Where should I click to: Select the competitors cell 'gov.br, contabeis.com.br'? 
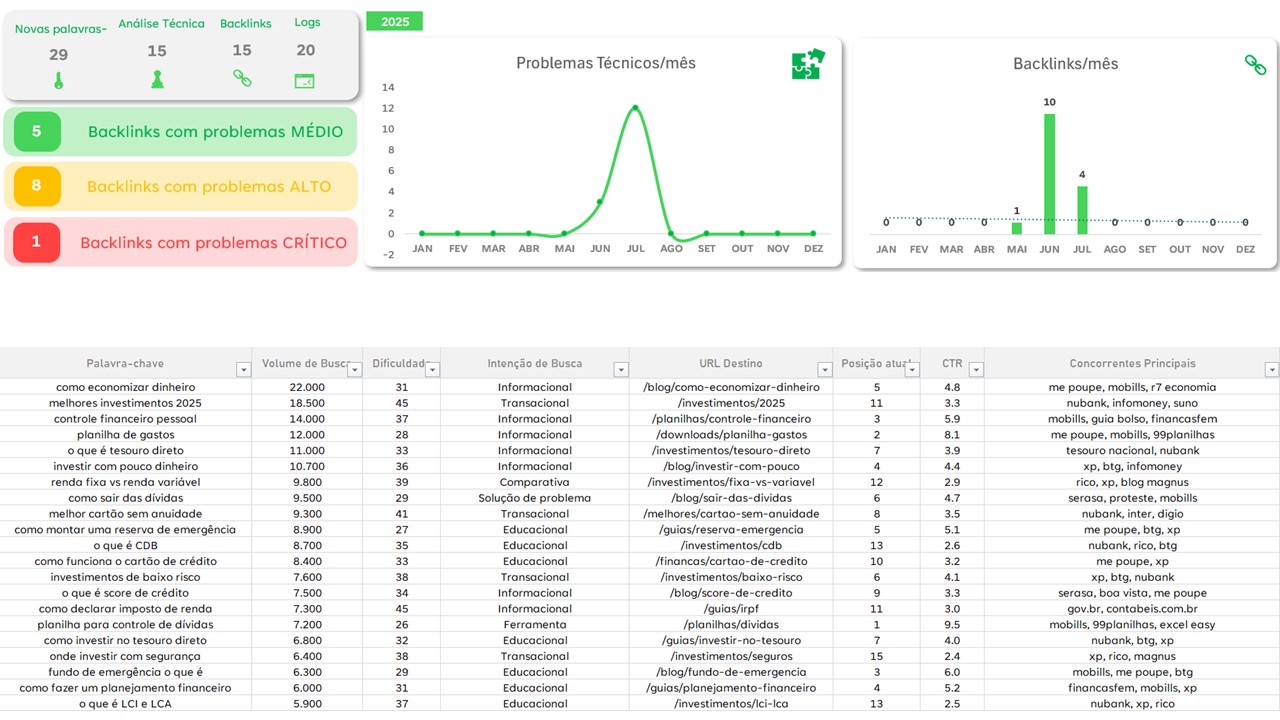pos(1132,608)
